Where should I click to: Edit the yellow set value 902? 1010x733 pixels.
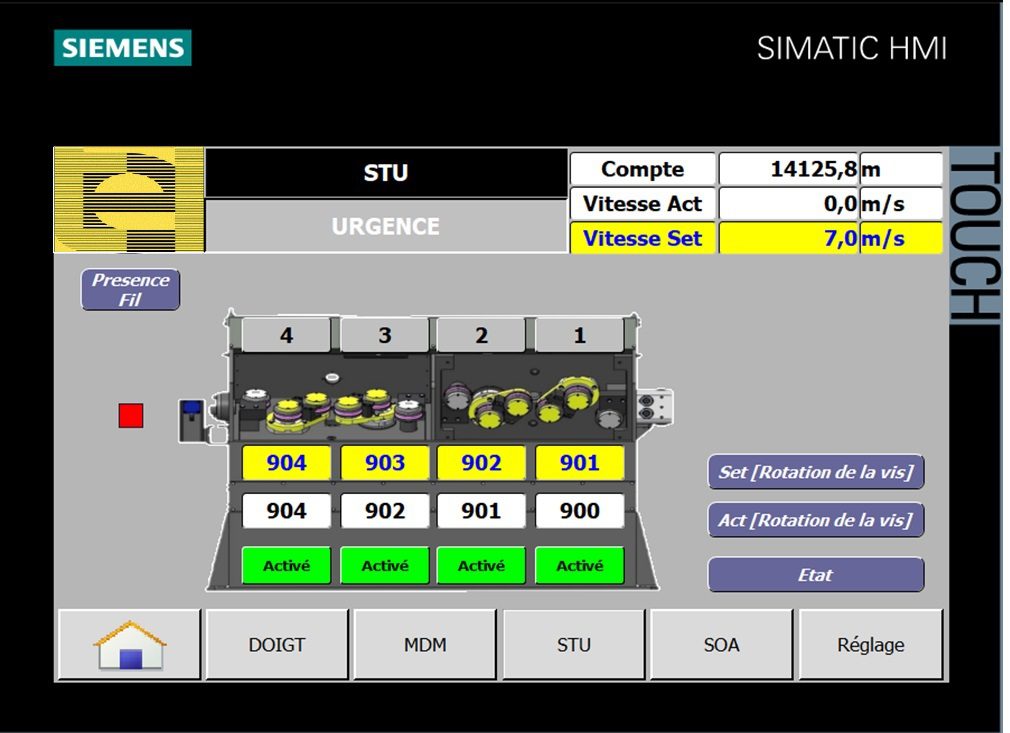click(x=481, y=462)
